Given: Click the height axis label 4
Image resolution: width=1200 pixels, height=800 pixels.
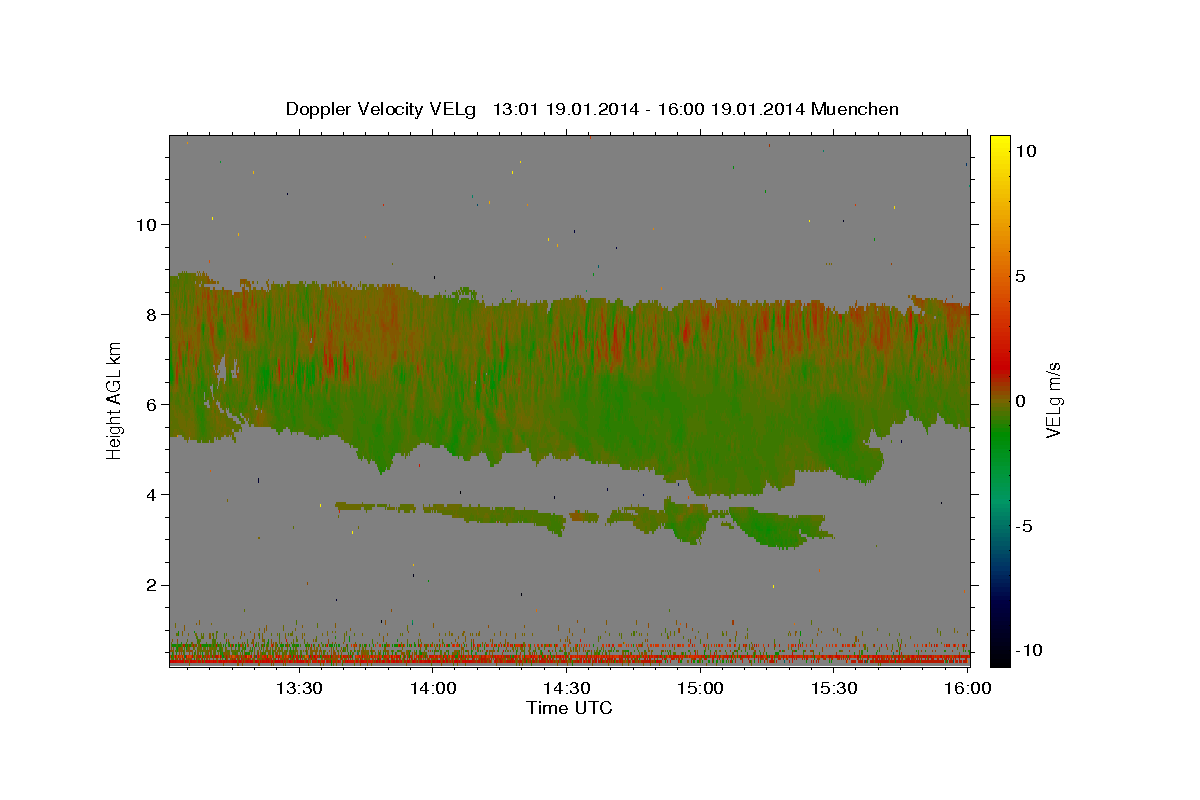Looking at the screenshot, I should pos(150,494).
